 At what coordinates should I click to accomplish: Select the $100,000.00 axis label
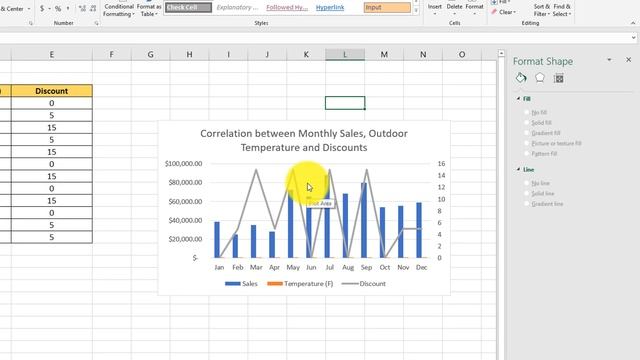183,164
